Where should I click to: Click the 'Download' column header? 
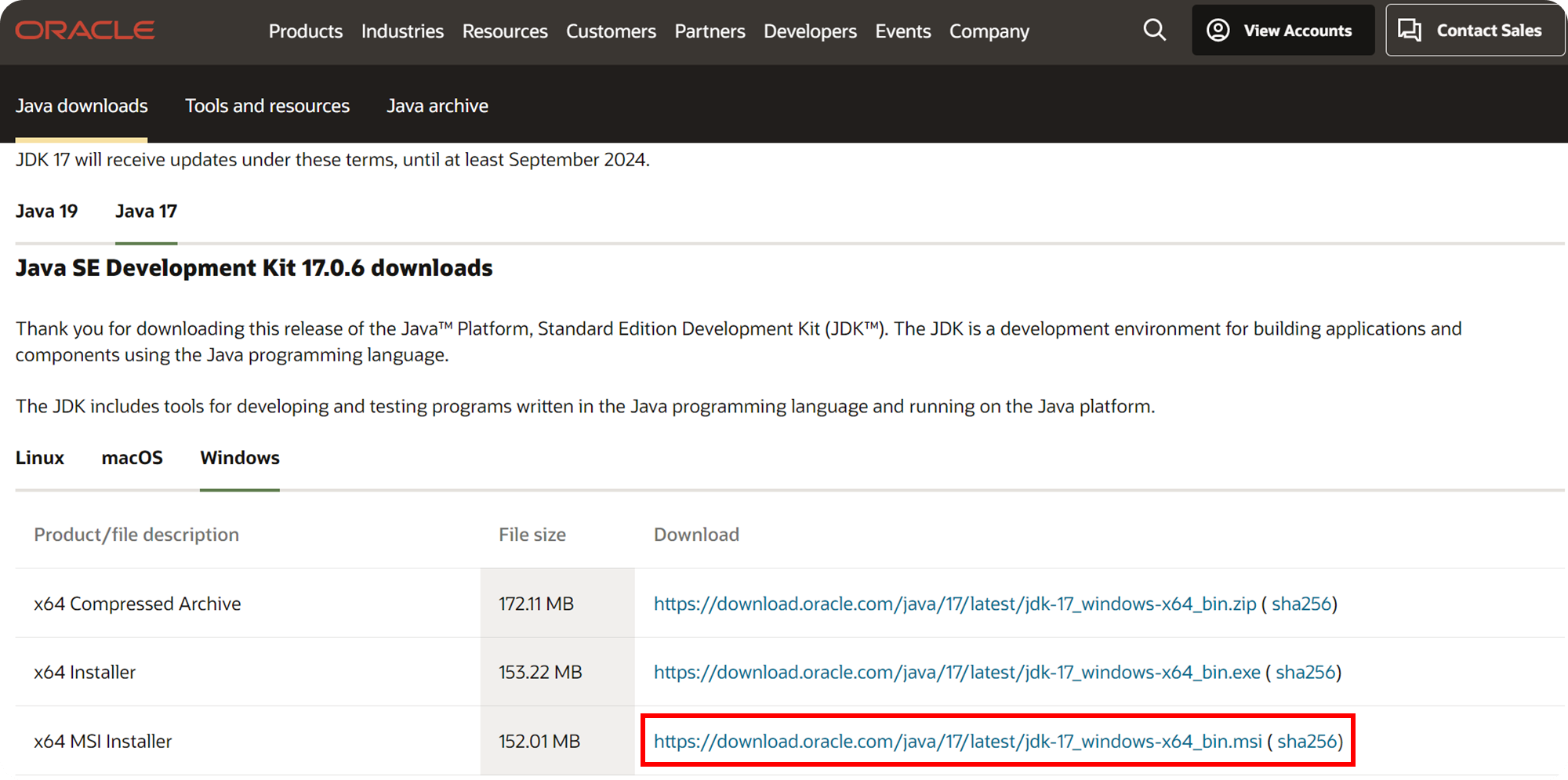coord(696,535)
